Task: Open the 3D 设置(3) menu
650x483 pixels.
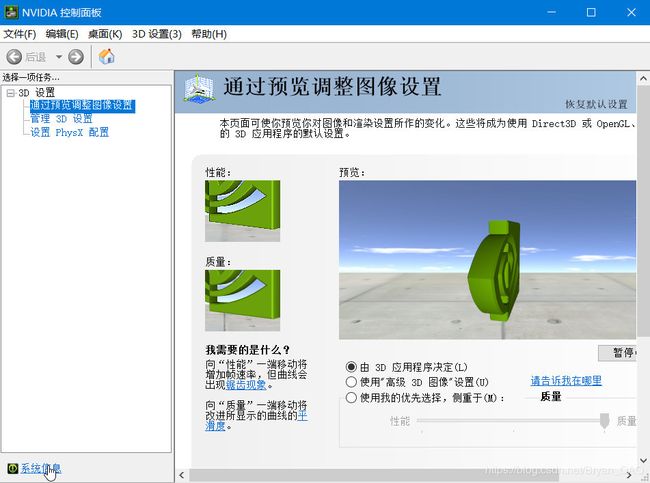Action: coord(157,34)
